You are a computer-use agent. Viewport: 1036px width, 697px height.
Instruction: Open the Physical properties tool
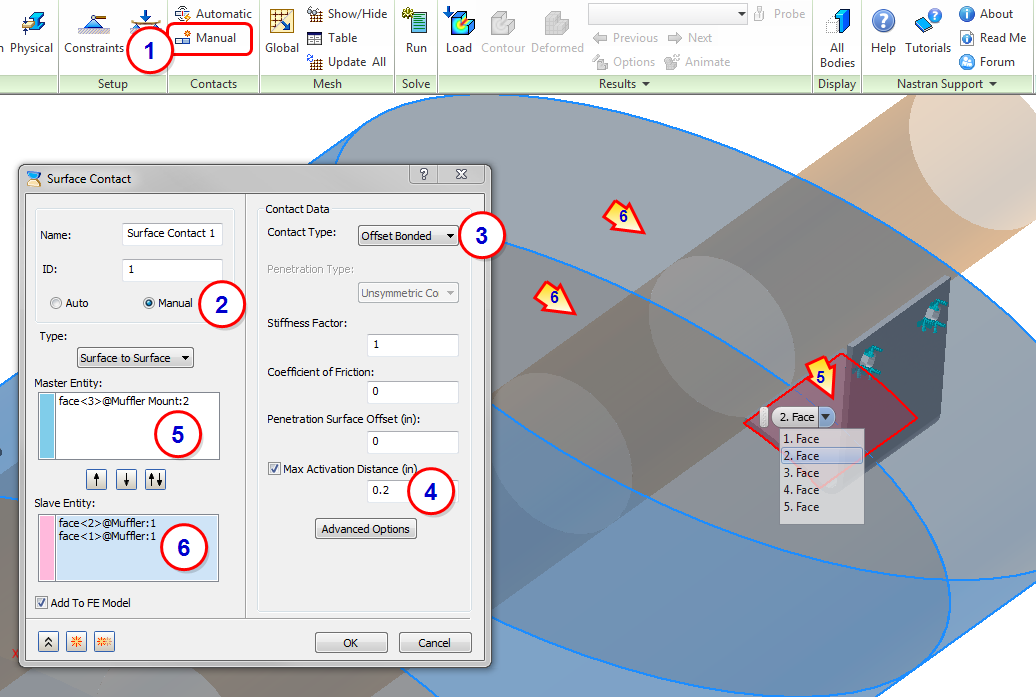[x=31, y=33]
